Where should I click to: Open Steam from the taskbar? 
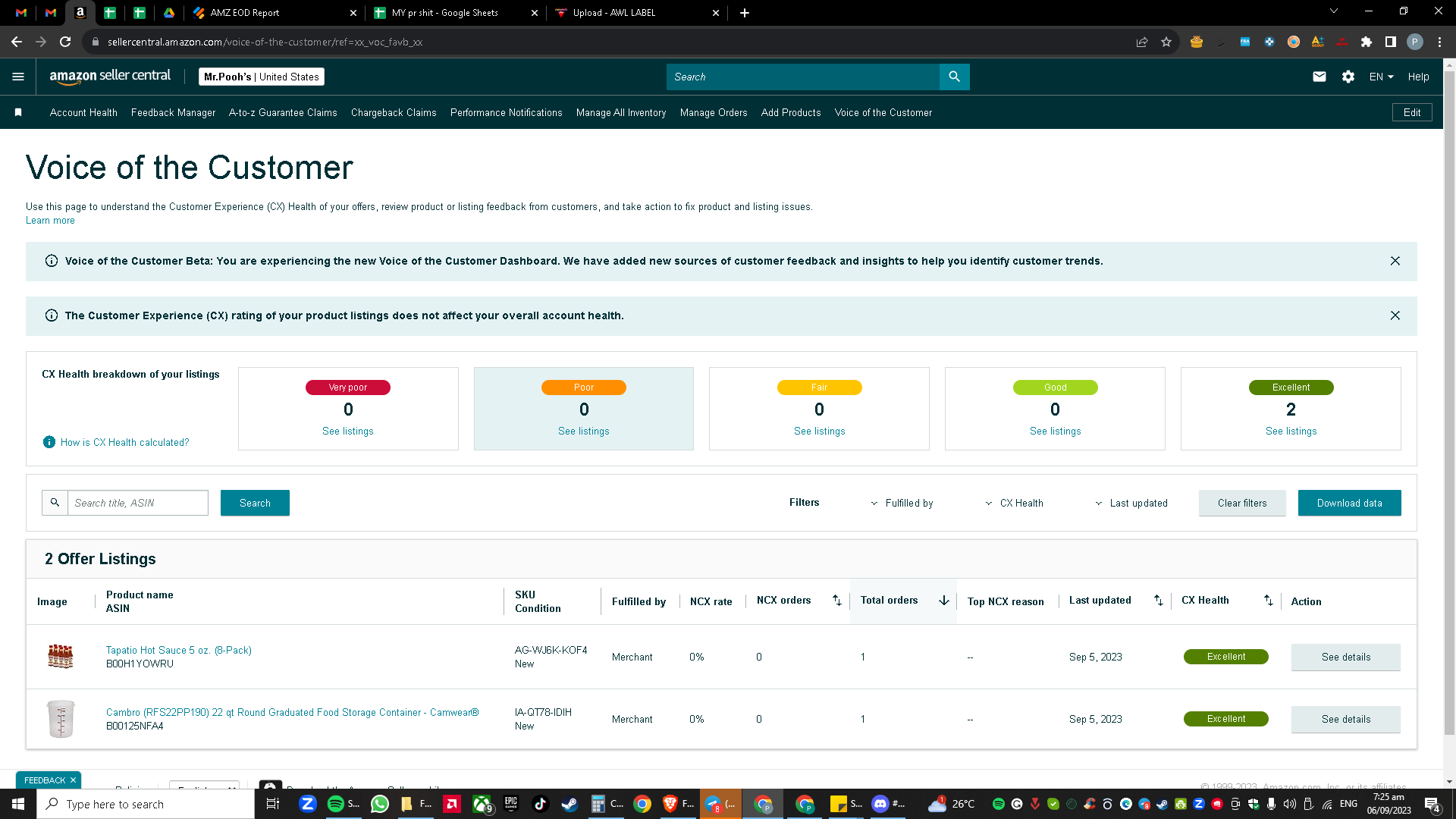[570, 804]
